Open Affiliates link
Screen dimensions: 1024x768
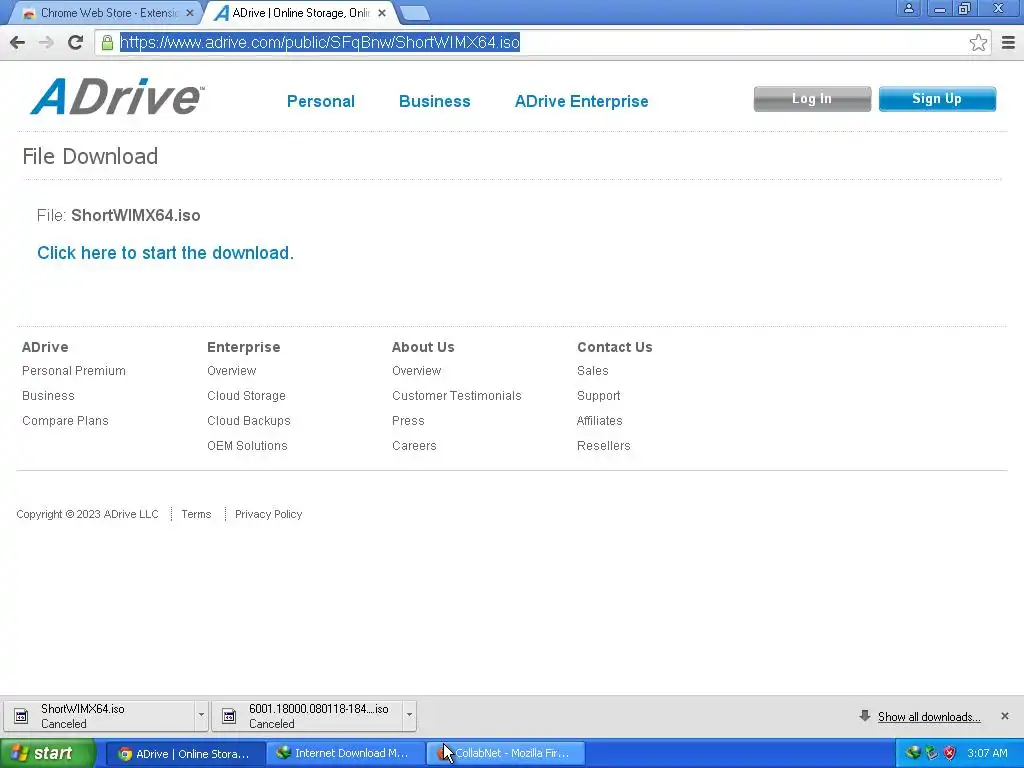coord(600,421)
